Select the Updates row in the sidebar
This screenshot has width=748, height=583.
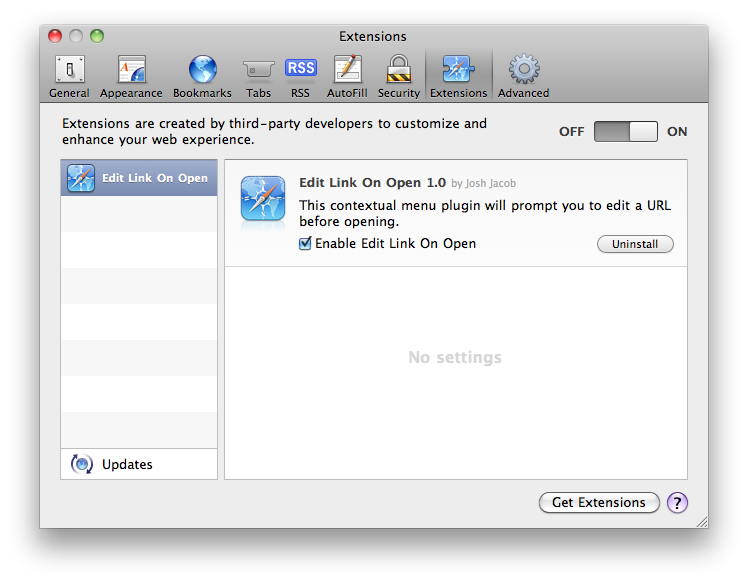[x=139, y=464]
